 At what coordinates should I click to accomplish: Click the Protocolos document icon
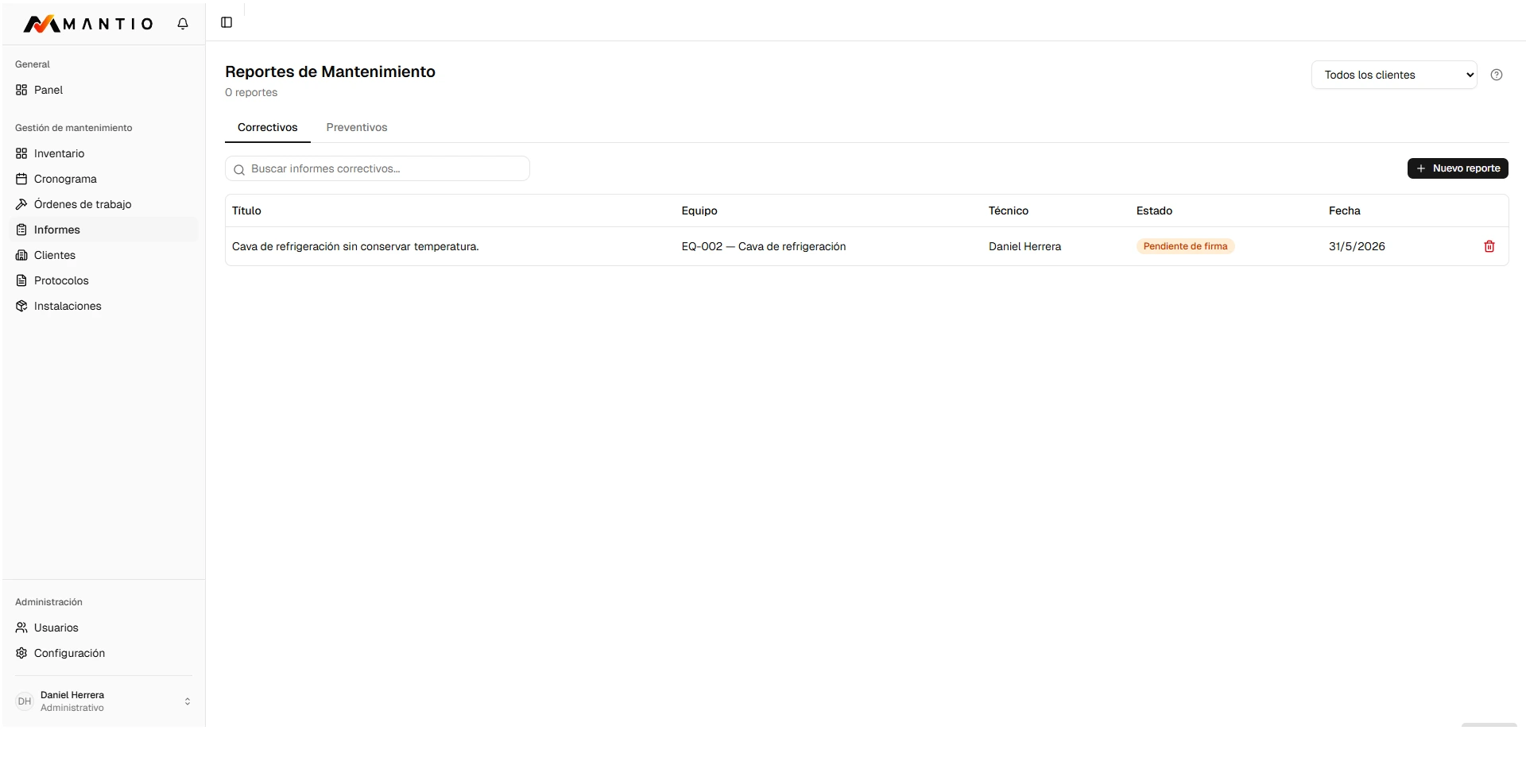tap(21, 280)
